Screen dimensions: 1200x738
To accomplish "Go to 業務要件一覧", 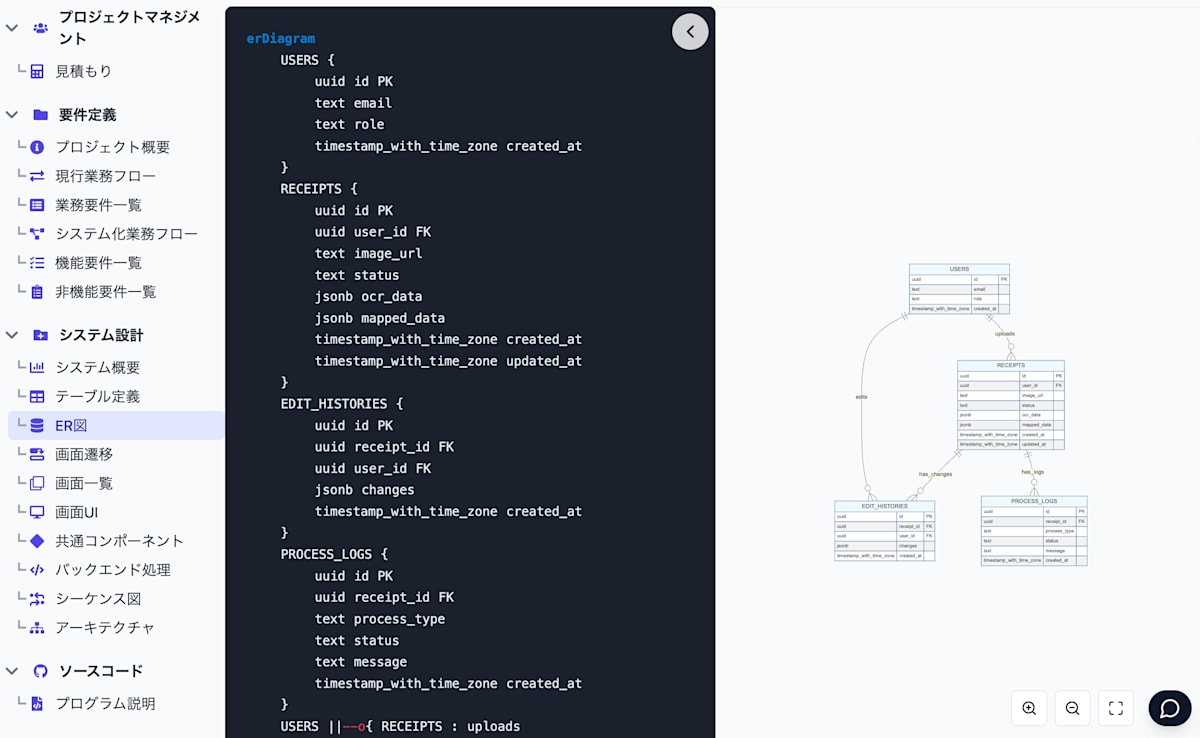I will coord(99,205).
